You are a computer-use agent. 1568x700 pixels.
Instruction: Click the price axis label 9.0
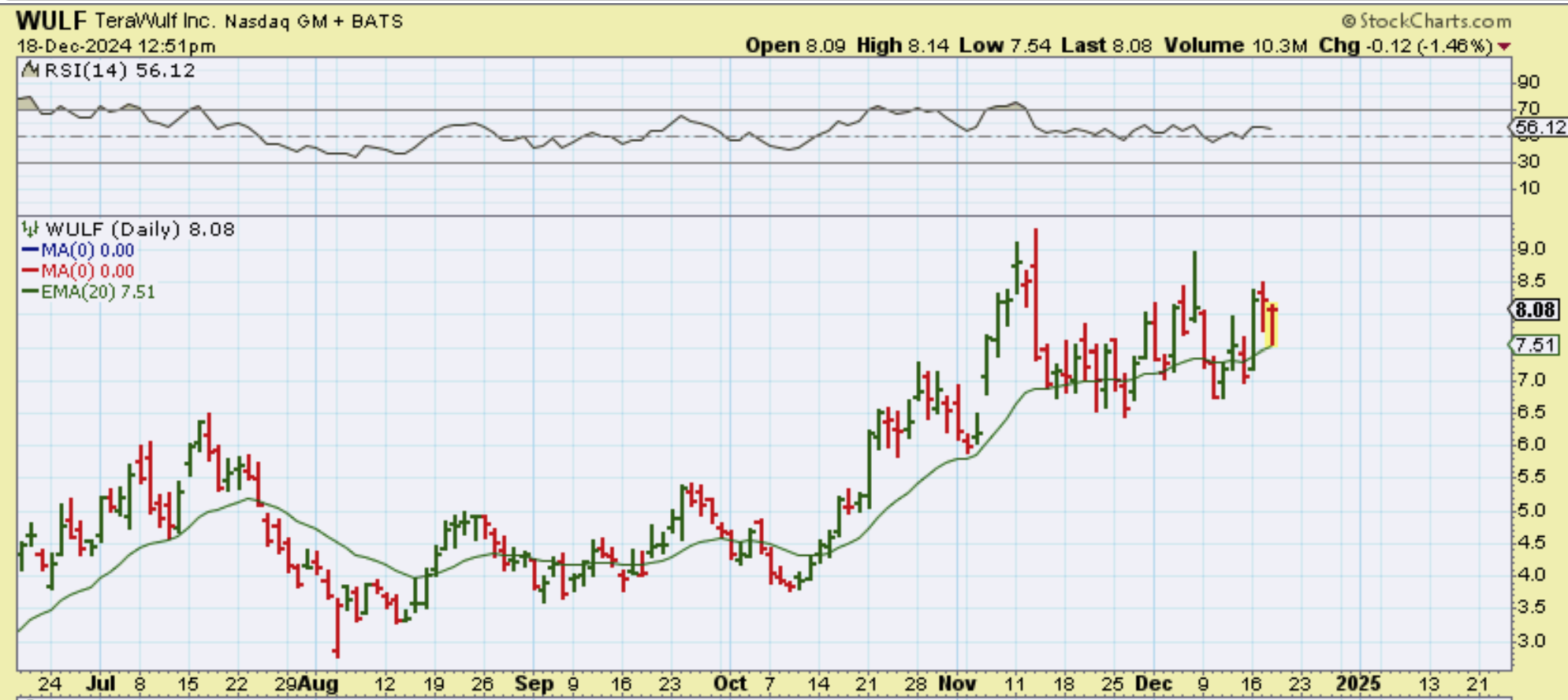pyautogui.click(x=1532, y=249)
